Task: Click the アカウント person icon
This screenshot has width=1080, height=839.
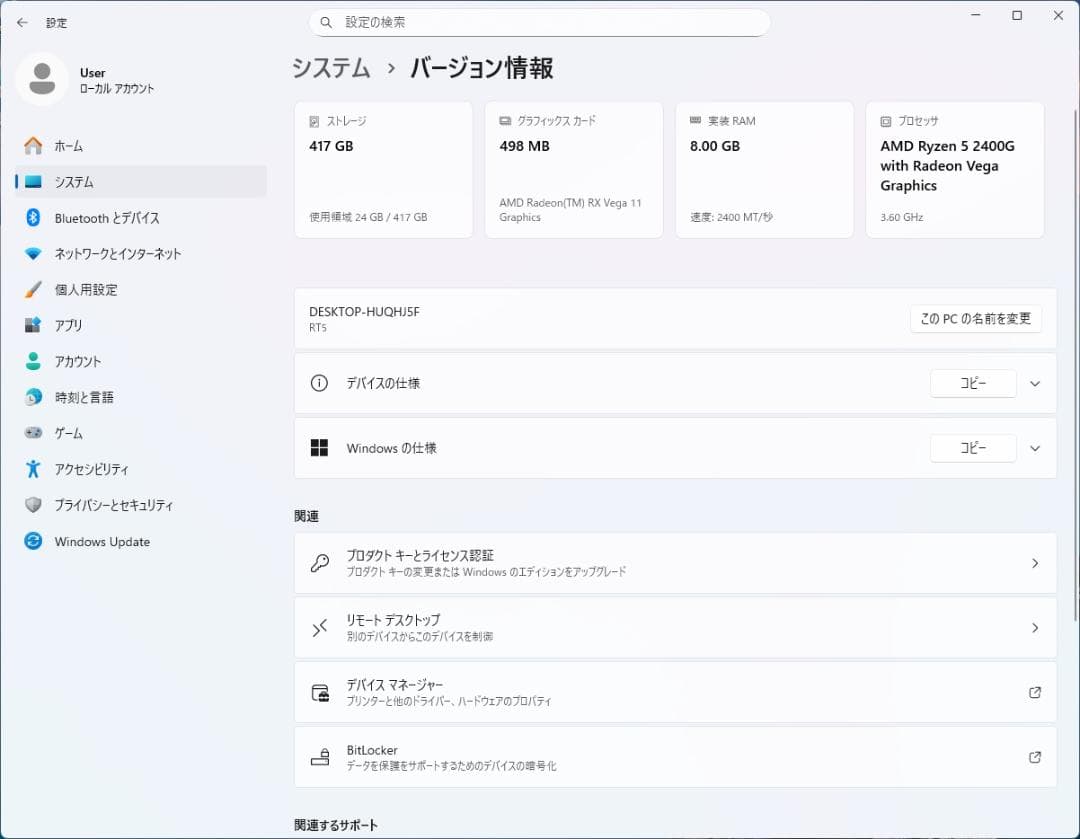Action: [x=33, y=361]
